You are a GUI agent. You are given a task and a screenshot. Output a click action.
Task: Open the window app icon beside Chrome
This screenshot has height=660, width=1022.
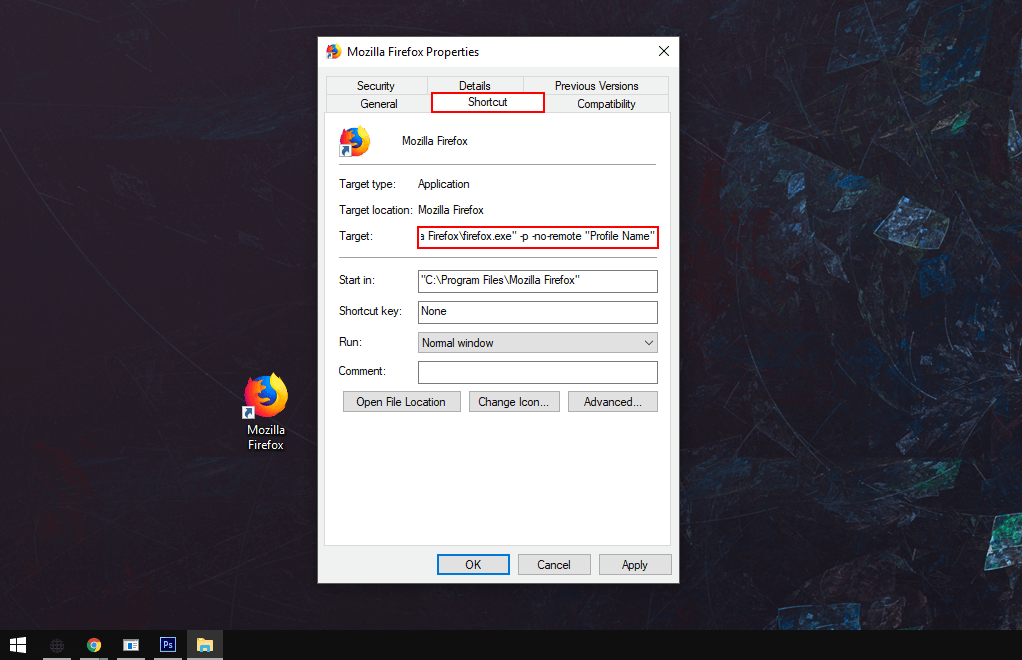coord(131,645)
